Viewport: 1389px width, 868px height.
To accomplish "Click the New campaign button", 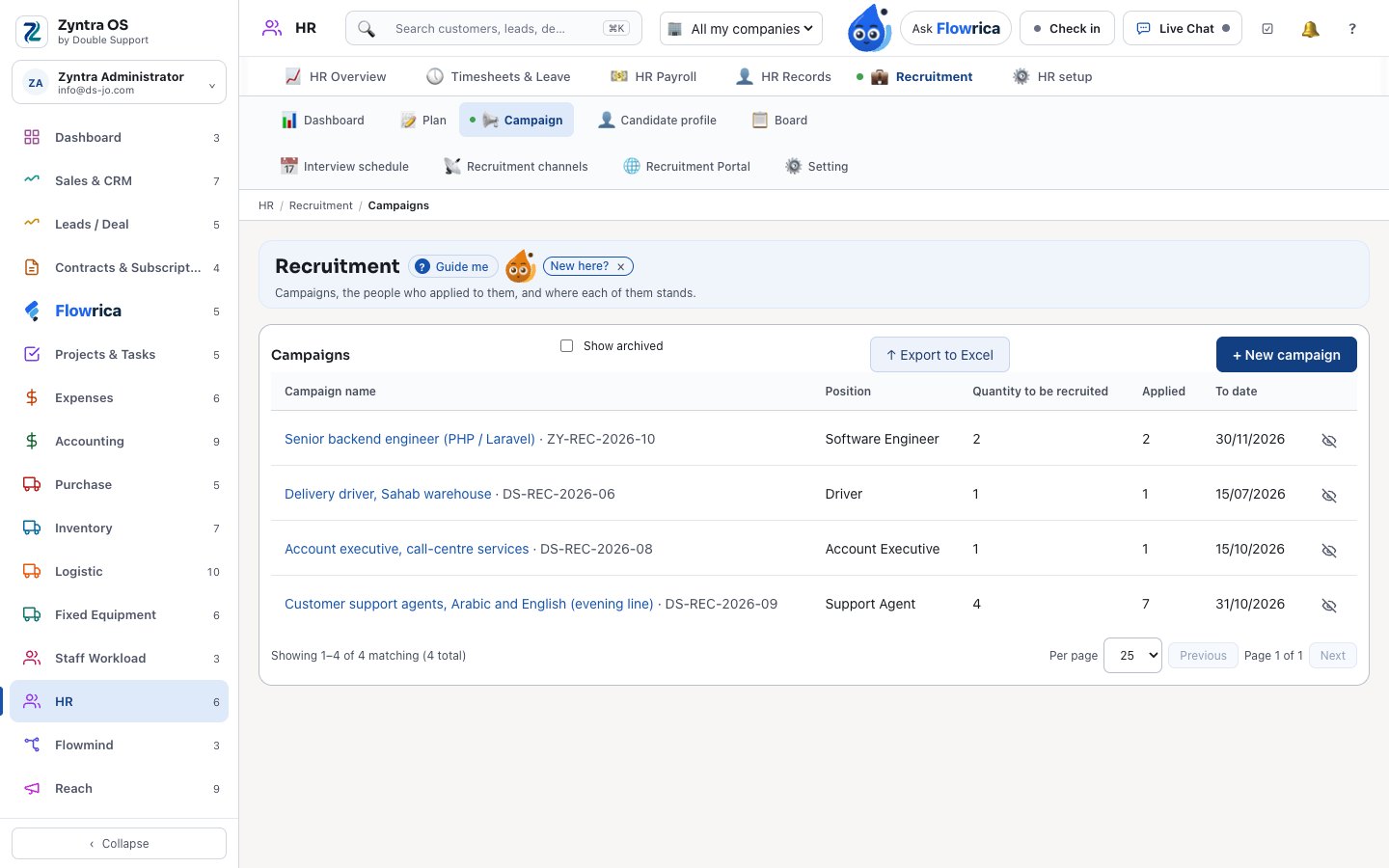I will pyautogui.click(x=1287, y=355).
